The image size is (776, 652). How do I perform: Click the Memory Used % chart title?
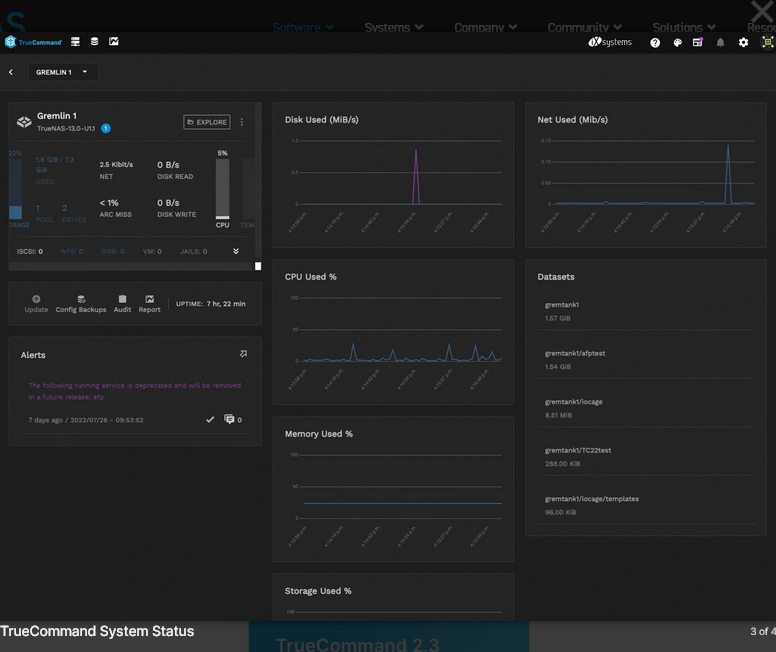(x=319, y=434)
